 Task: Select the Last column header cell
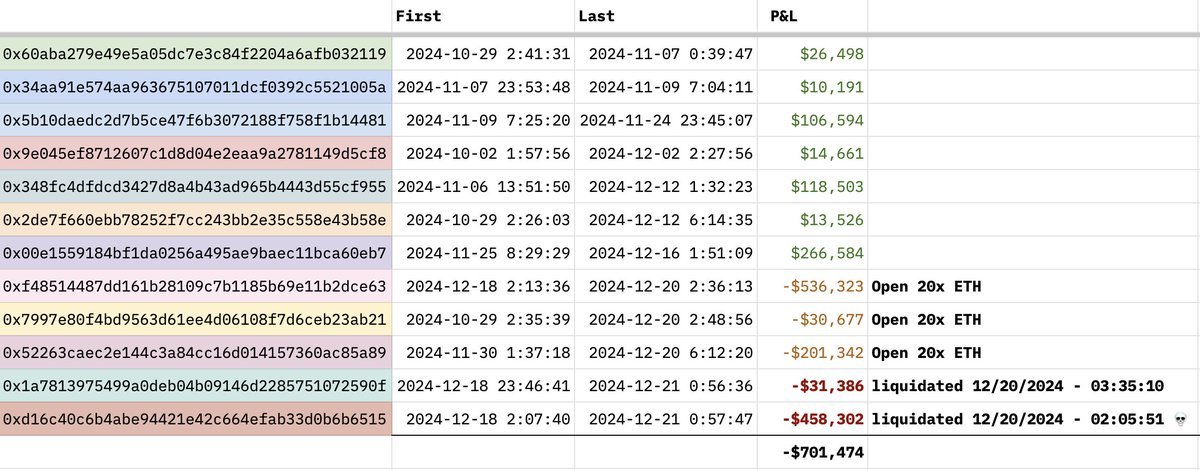(x=596, y=16)
